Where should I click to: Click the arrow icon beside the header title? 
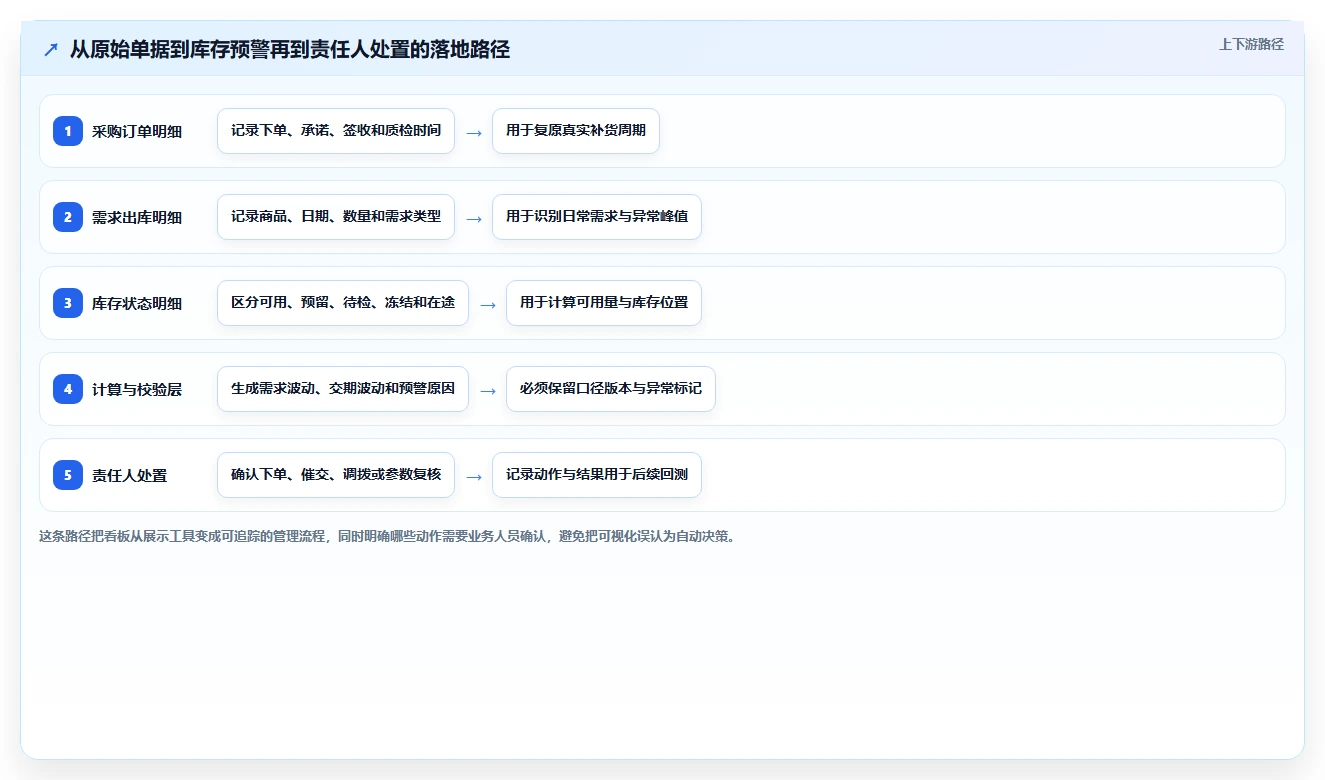click(51, 49)
